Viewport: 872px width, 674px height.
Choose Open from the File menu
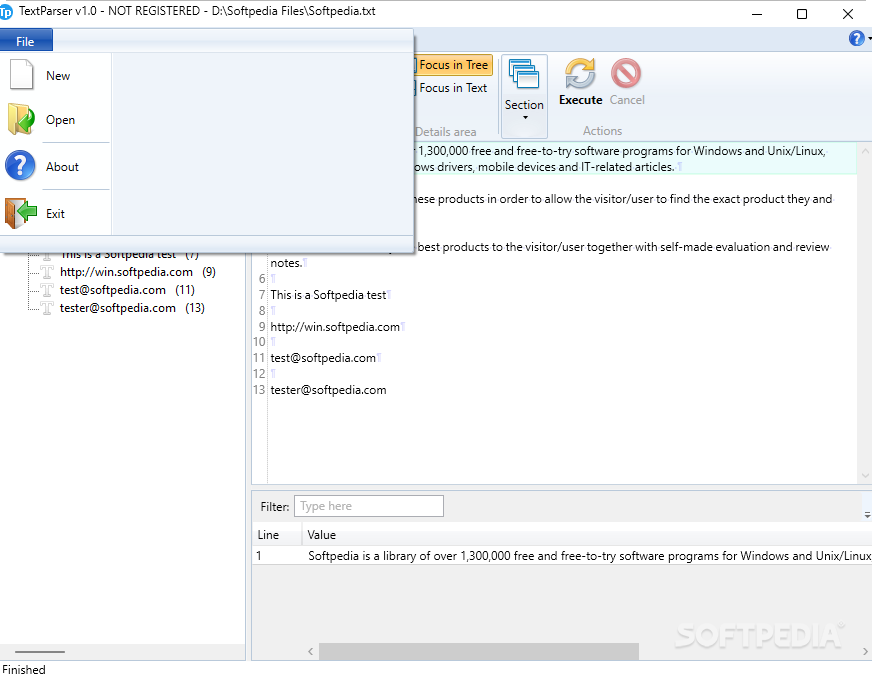[57, 120]
